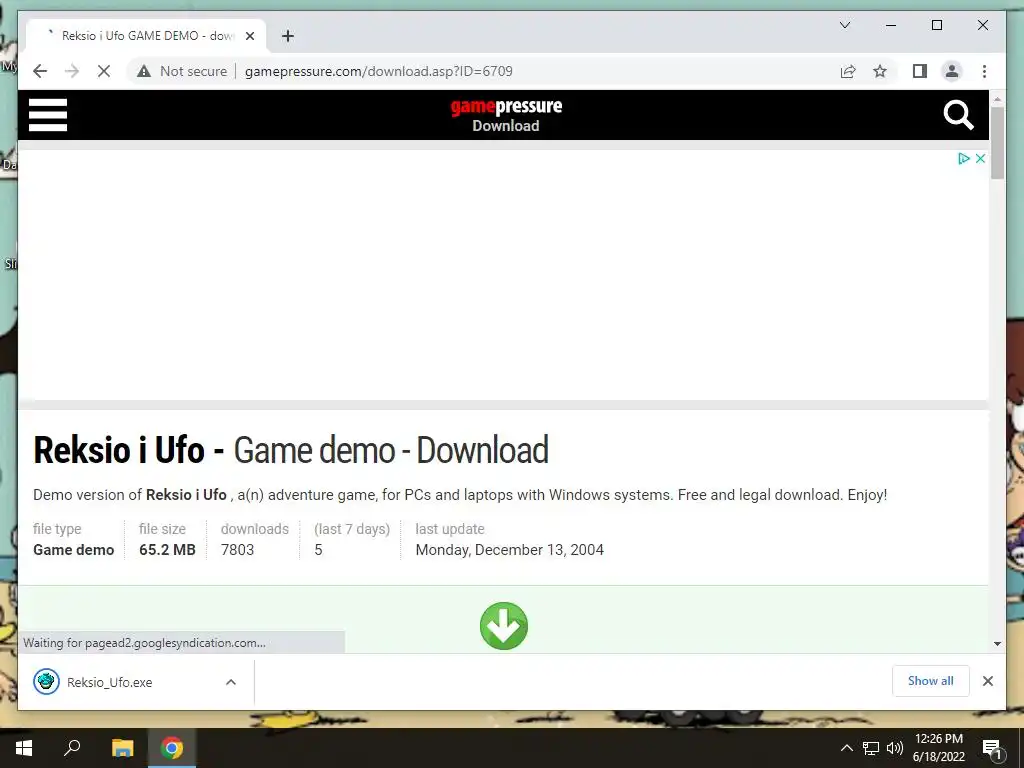
Task: Close the advertisement banner
Action: [980, 158]
